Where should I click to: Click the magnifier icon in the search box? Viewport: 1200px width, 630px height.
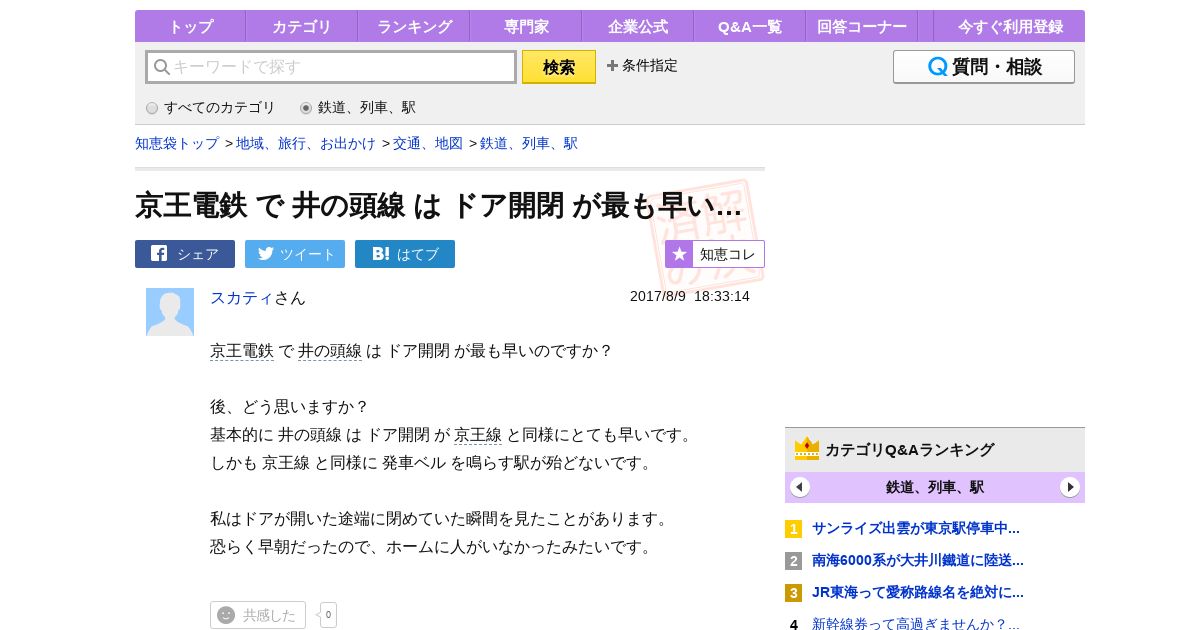click(x=161, y=67)
